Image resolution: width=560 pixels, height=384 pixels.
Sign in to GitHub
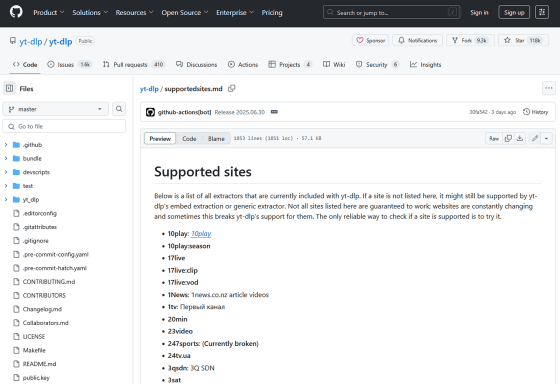click(x=479, y=13)
